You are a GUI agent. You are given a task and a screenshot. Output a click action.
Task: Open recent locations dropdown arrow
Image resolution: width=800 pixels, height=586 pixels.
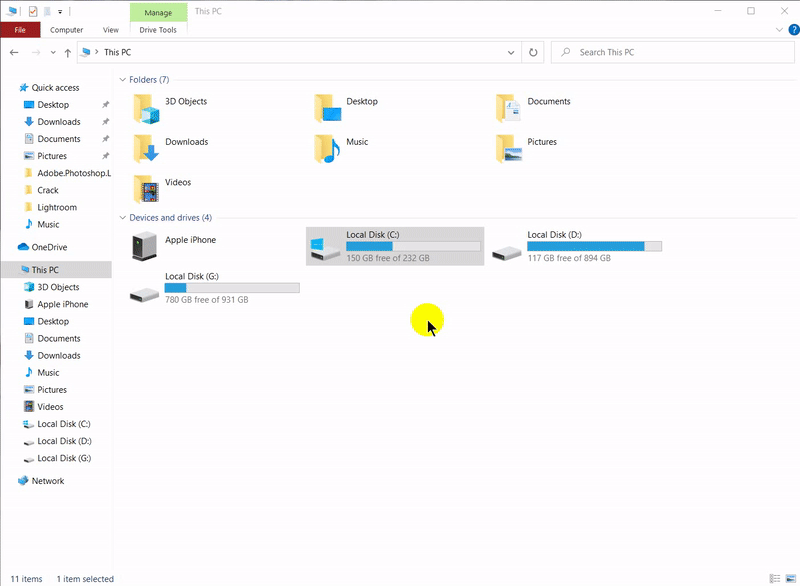[53, 53]
